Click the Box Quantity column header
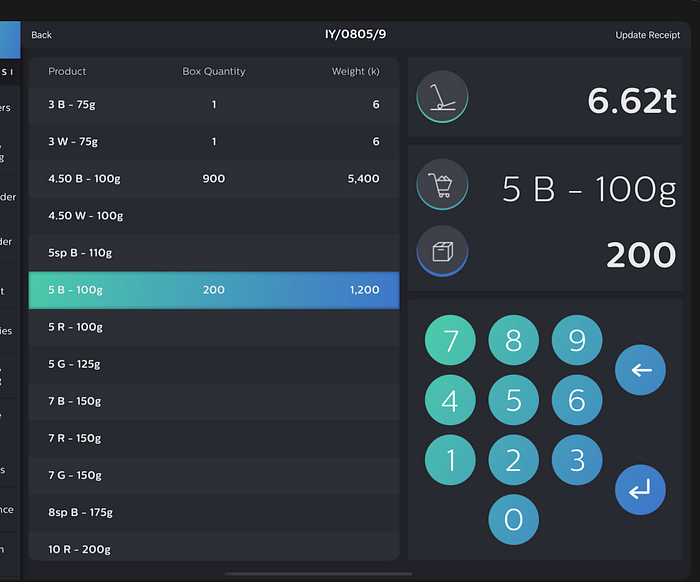The image size is (700, 582). pyautogui.click(x=214, y=71)
